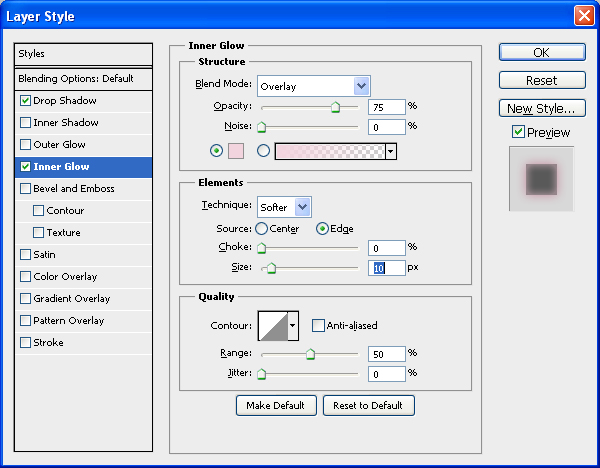
Task: Select the Outer Glow style entry
Action: [x=59, y=145]
